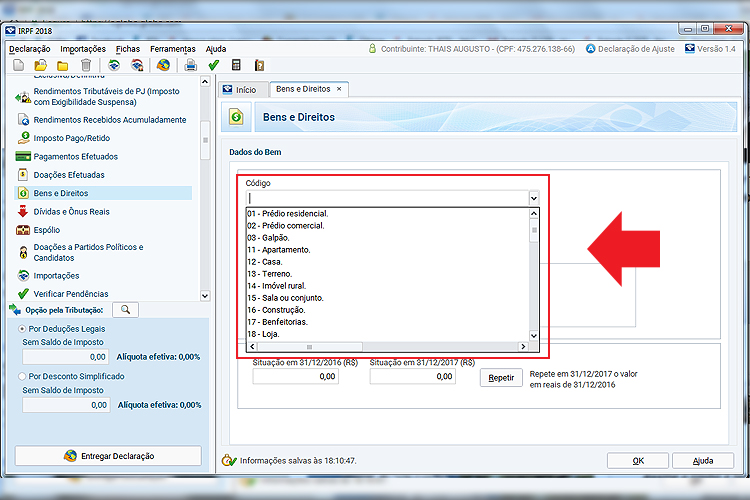Click the red-arrow Receita toolbar icon

pos(137,65)
